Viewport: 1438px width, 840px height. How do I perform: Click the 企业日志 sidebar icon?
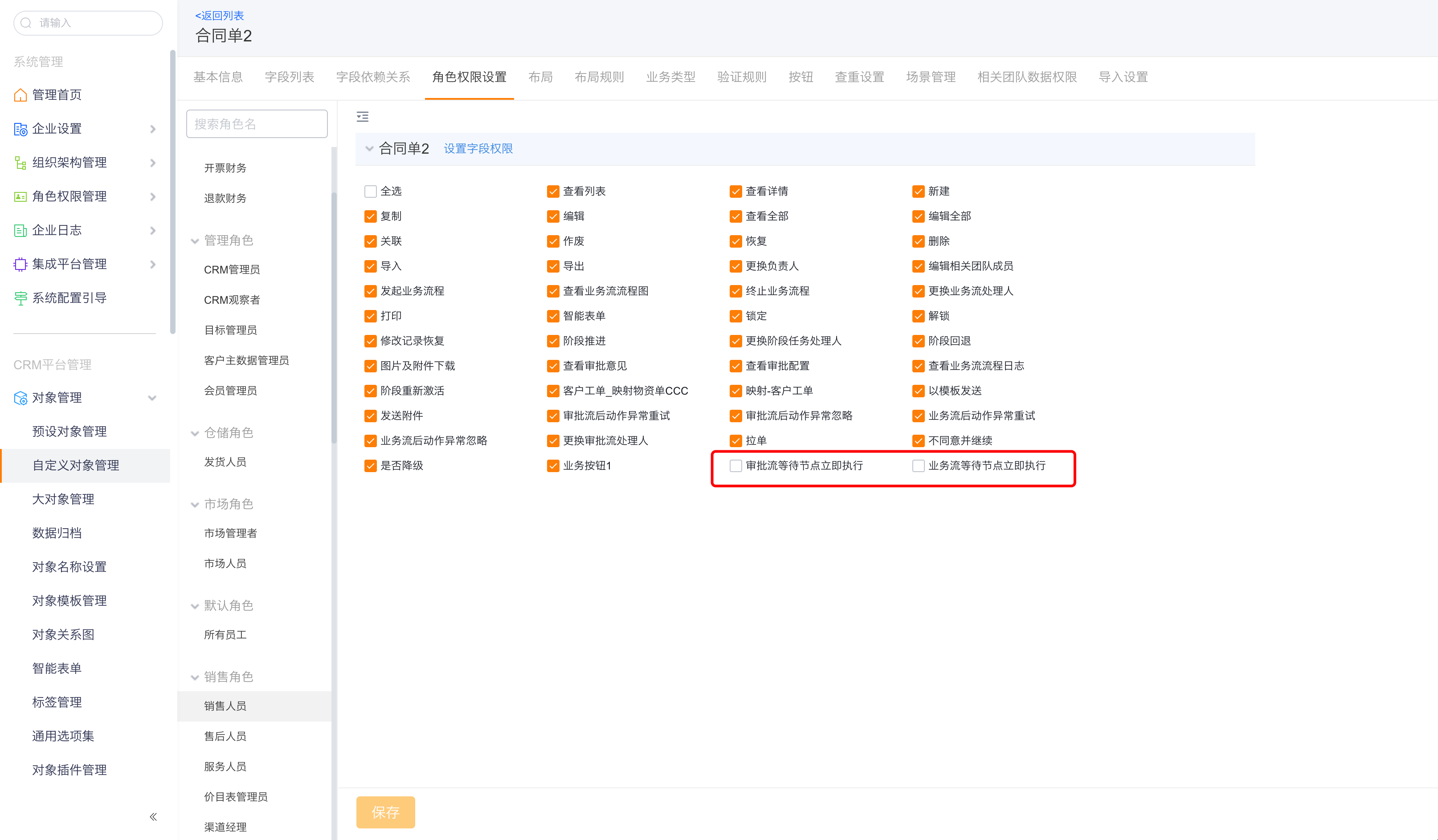click(x=20, y=230)
